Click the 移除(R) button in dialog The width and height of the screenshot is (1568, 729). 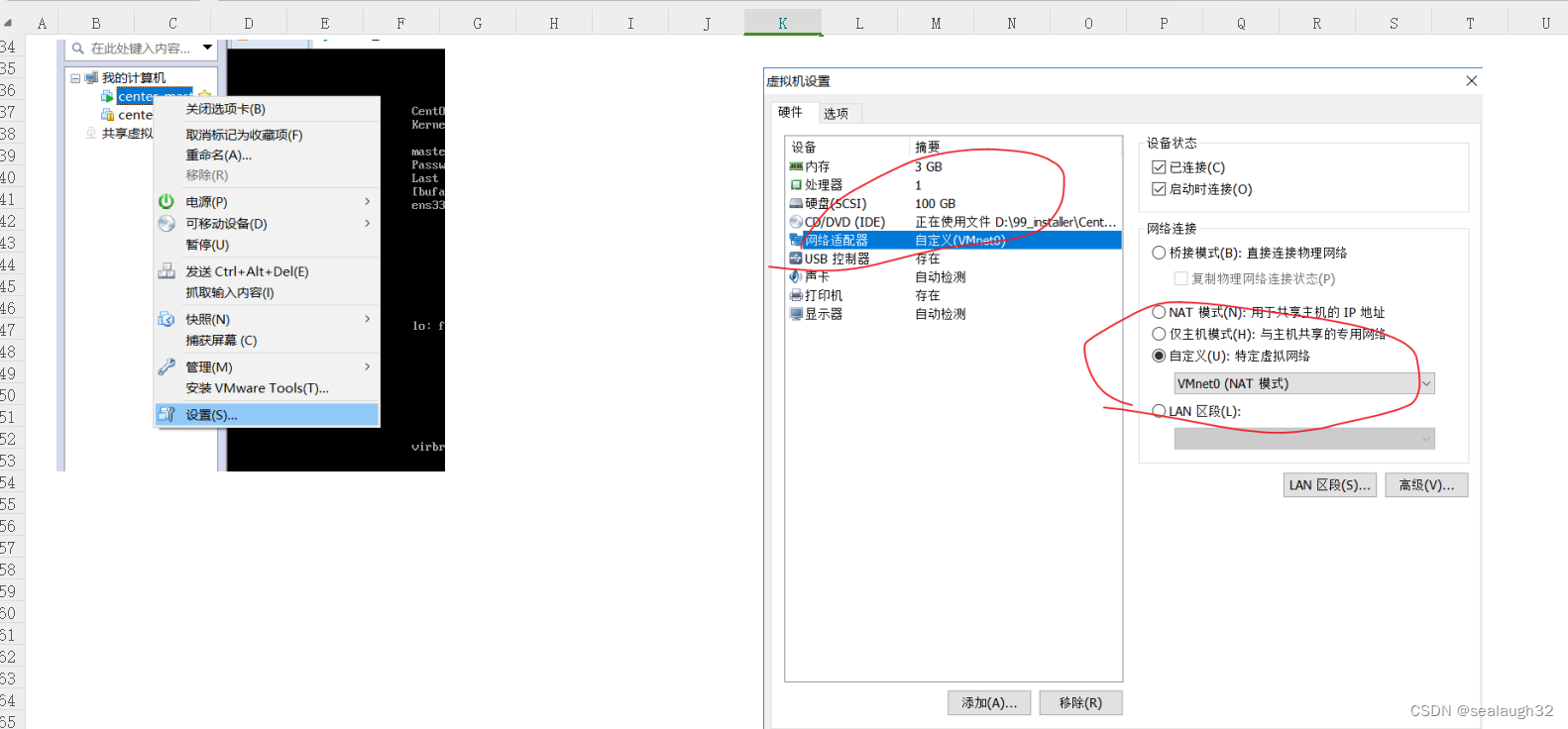click(x=1080, y=702)
